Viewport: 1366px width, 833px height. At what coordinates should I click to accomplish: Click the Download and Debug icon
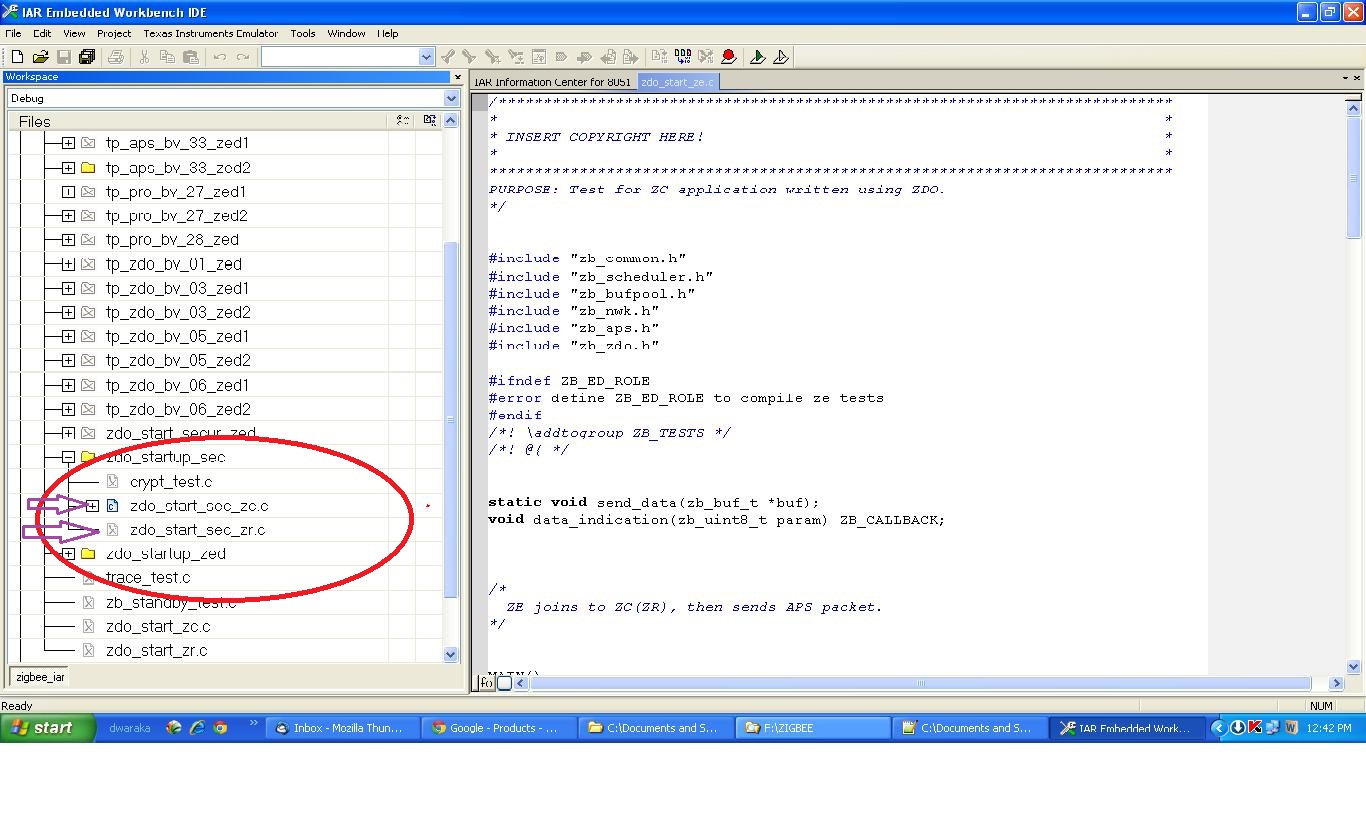tap(757, 57)
